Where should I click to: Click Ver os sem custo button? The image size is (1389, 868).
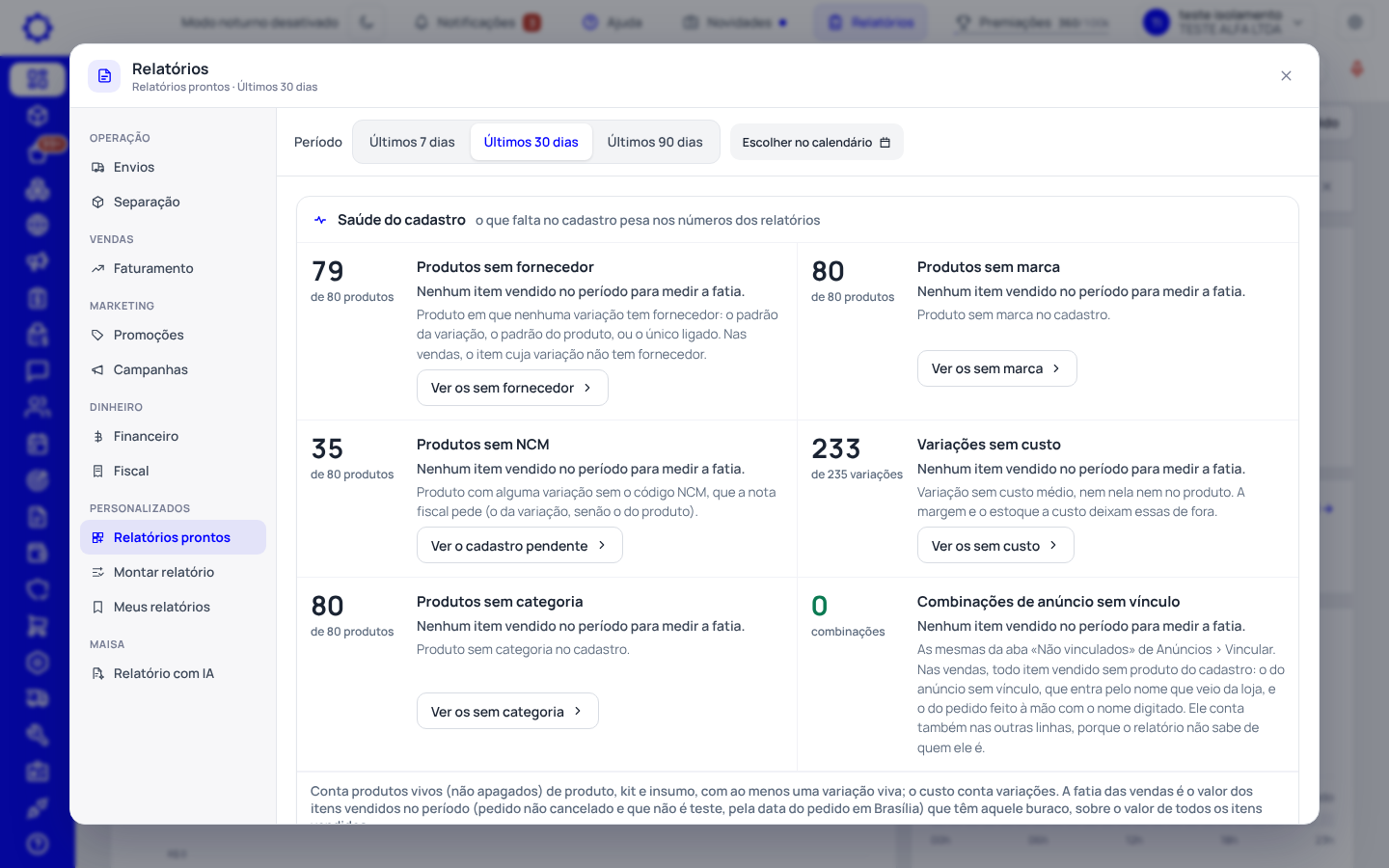coord(995,546)
